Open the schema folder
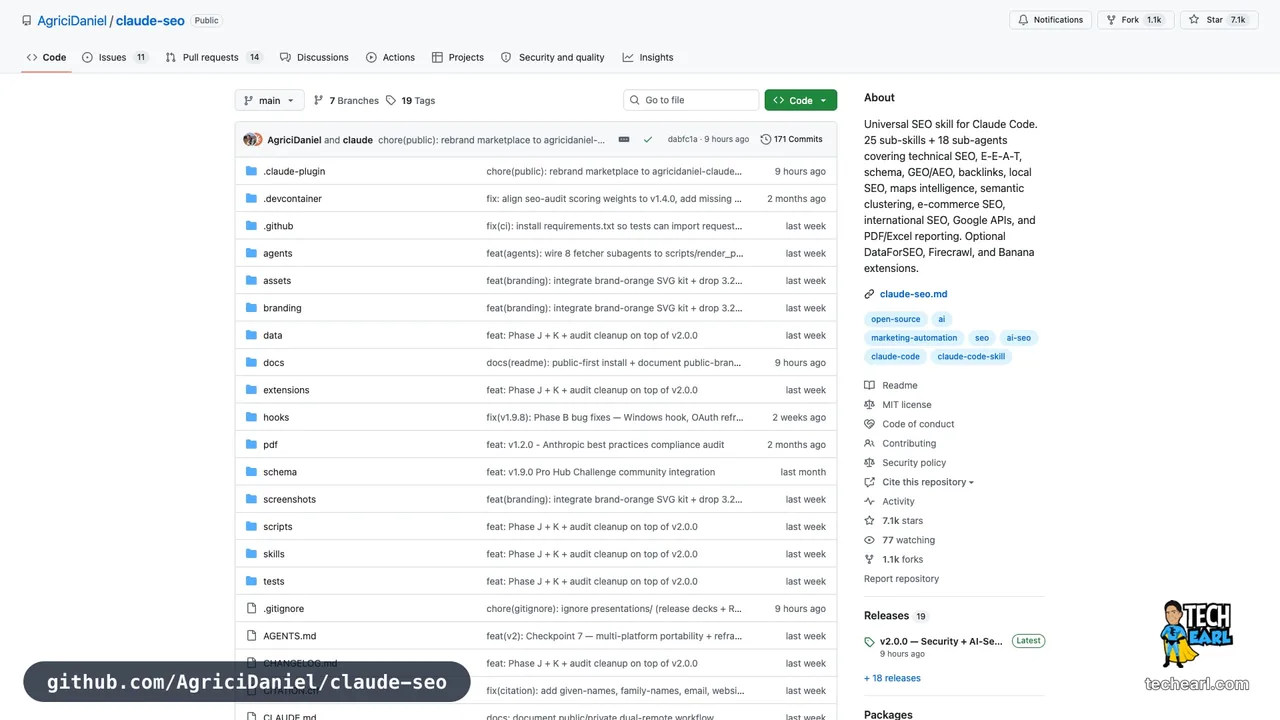Viewport: 1280px width, 720px height. pos(280,472)
